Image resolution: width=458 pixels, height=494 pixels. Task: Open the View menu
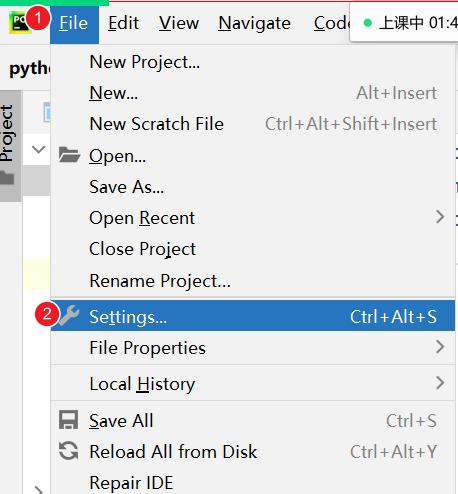tap(179, 23)
